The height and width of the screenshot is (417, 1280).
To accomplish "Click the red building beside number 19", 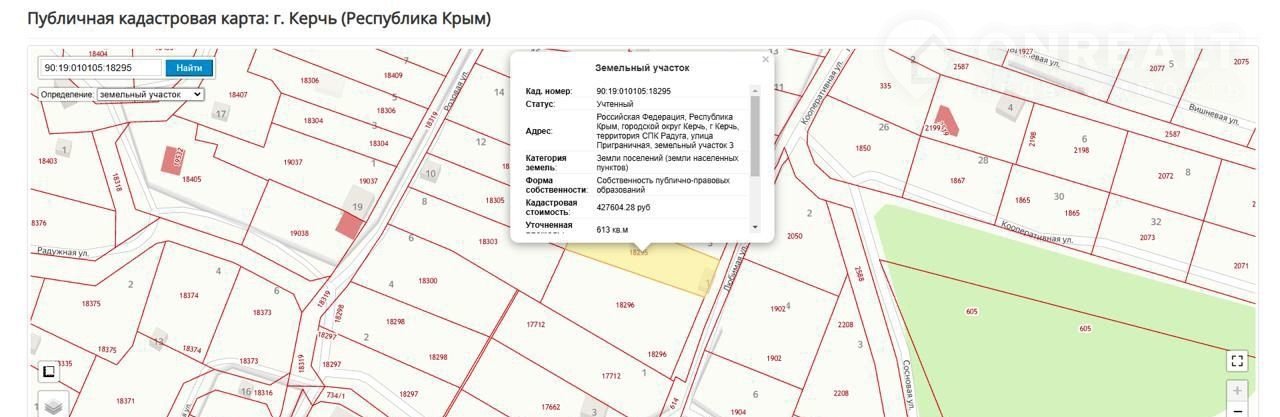I will (x=349, y=225).
